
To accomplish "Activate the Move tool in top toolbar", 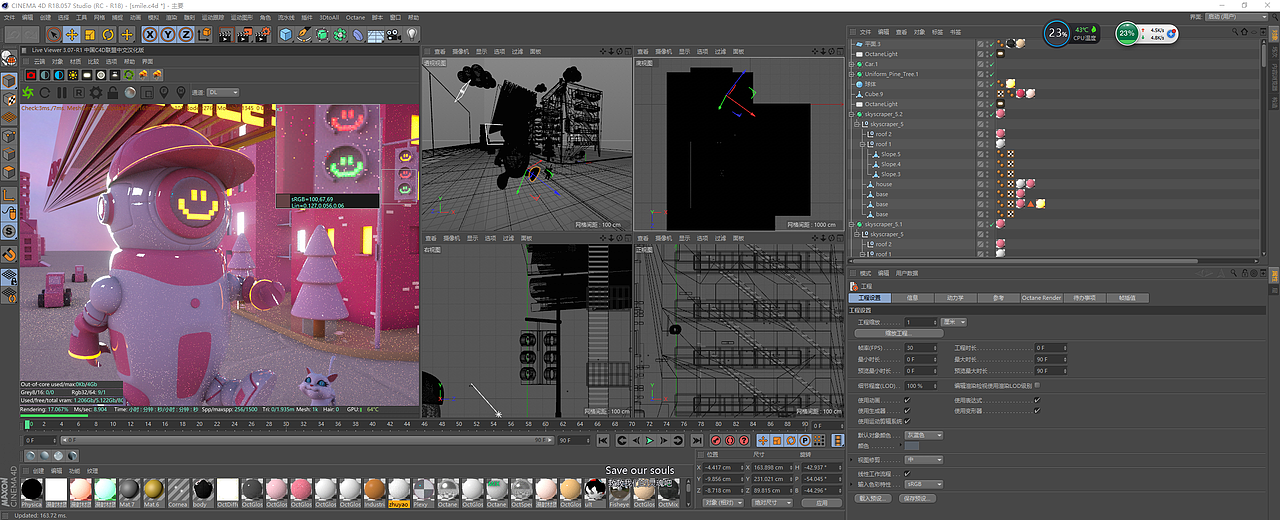I will tap(72, 35).
